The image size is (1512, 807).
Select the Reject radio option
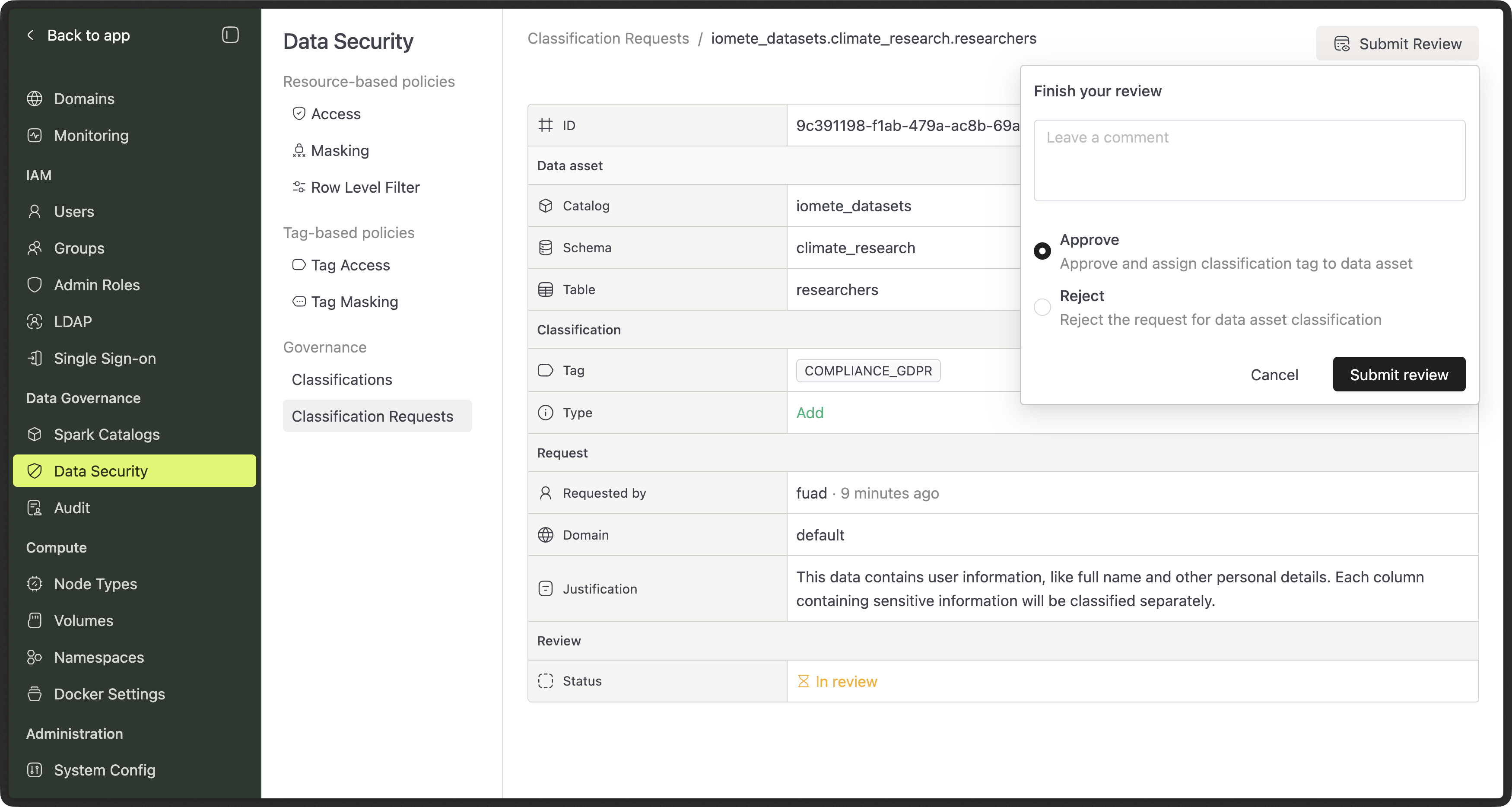coord(1042,307)
